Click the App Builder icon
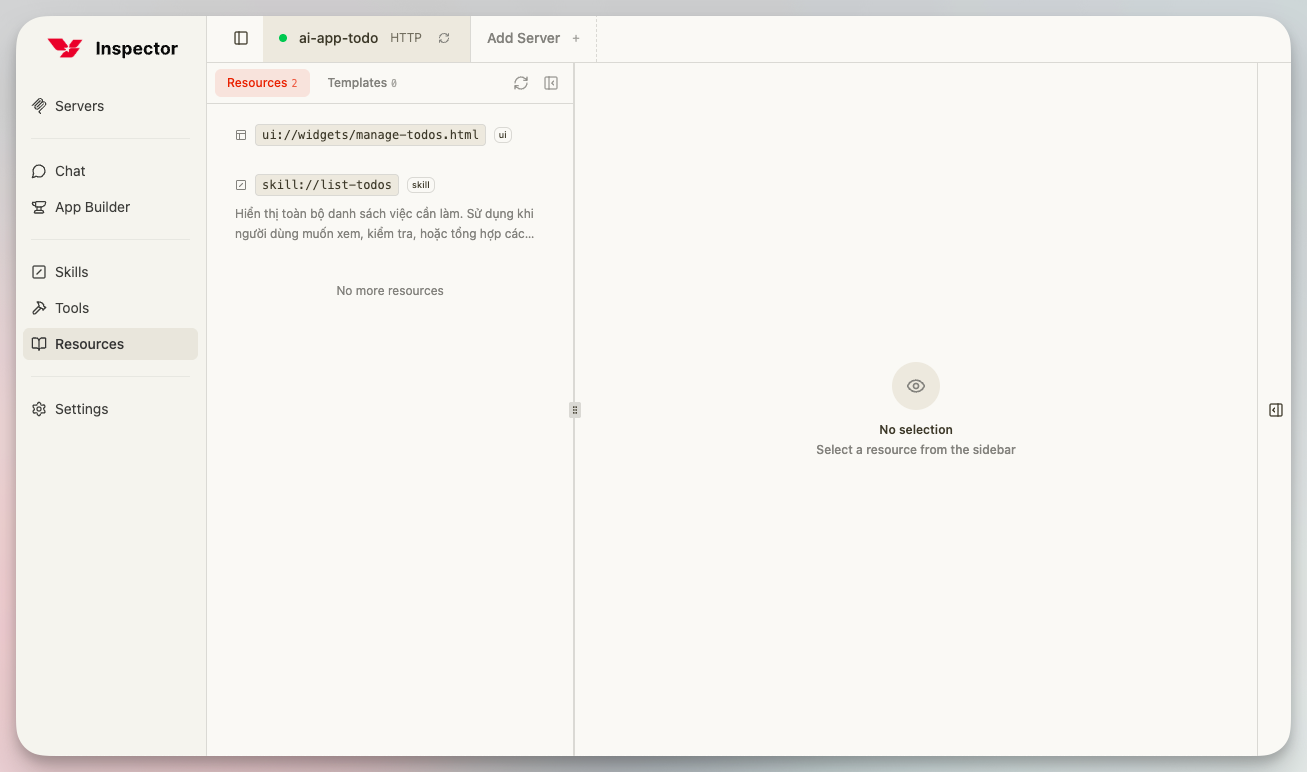The width and height of the screenshot is (1307, 772). click(39, 207)
